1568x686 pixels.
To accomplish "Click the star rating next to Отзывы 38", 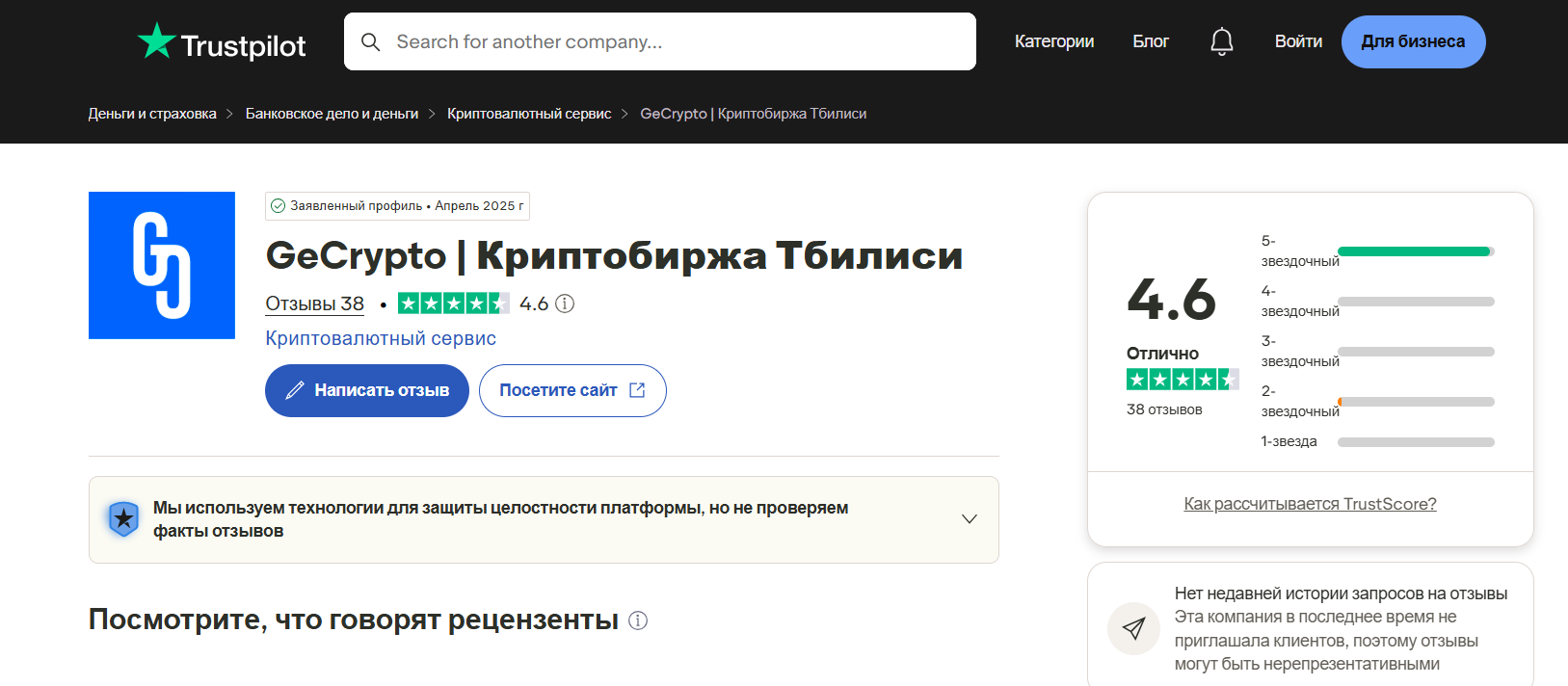I will (x=453, y=303).
